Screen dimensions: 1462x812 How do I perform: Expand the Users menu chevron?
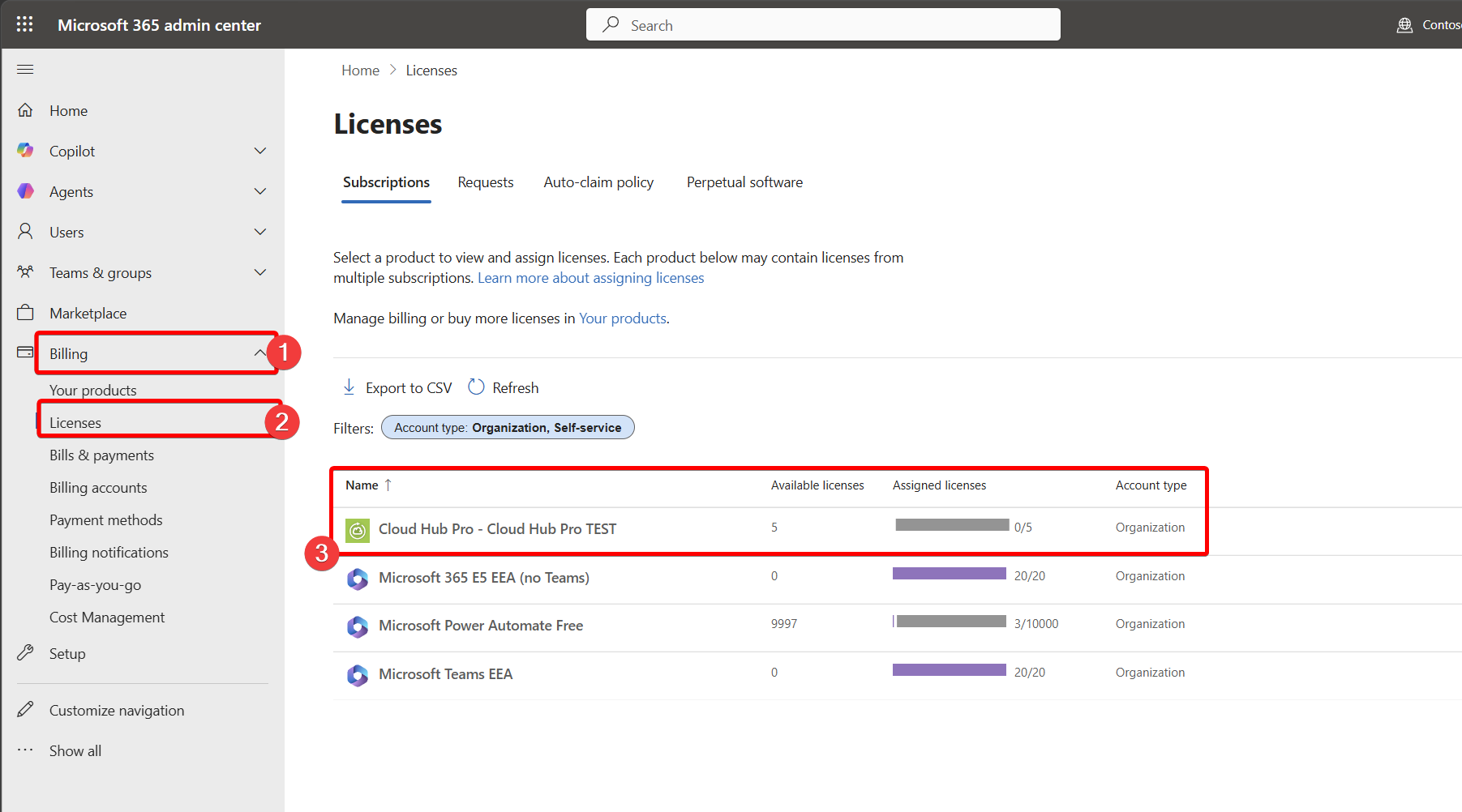260,232
